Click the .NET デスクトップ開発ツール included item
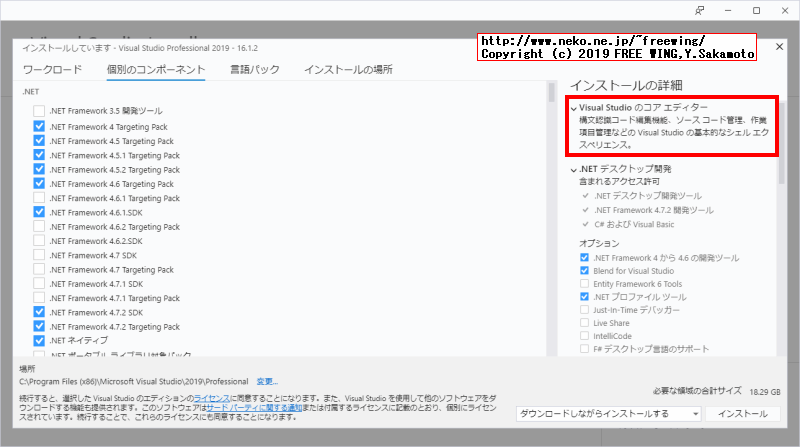Image resolution: width=800 pixels, height=447 pixels. click(648, 196)
